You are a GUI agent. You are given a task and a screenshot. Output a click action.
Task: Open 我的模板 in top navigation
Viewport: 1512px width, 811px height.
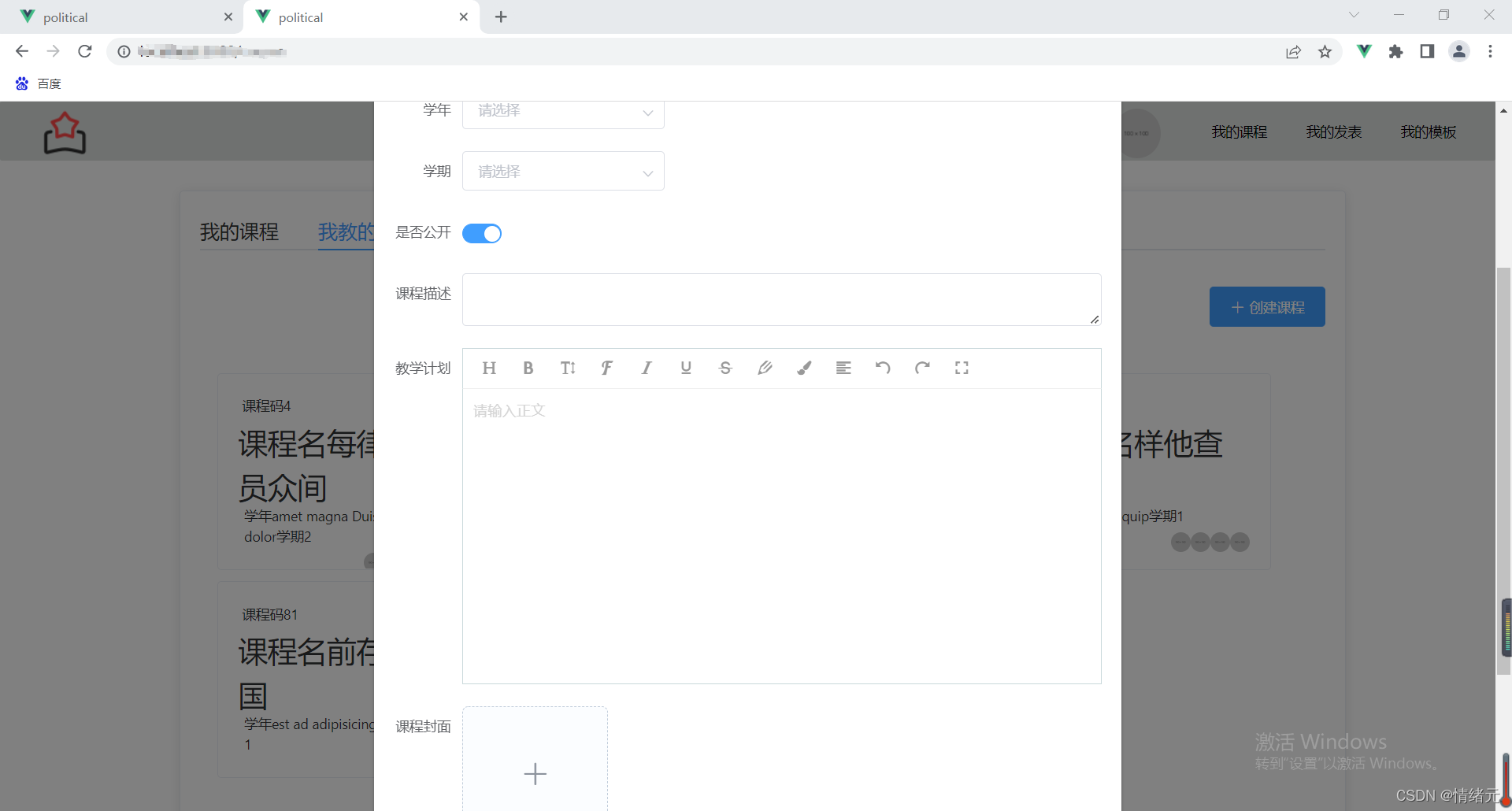click(x=1429, y=132)
